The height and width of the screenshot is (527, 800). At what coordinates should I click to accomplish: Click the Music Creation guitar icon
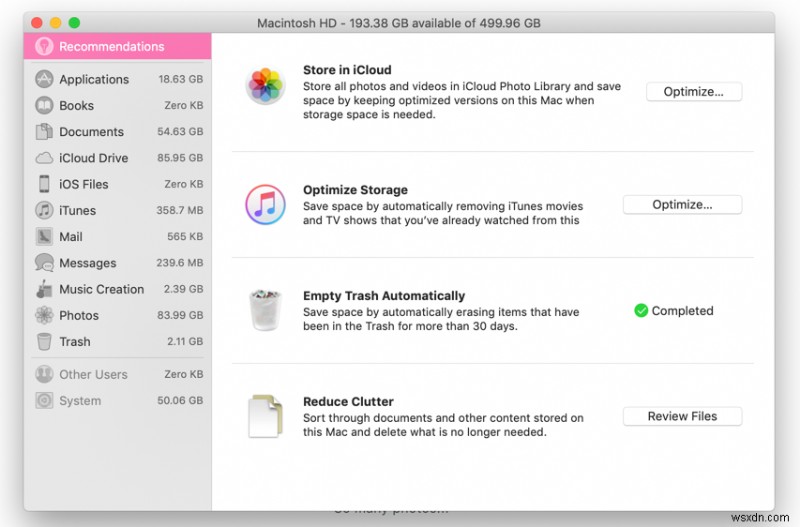tap(44, 289)
